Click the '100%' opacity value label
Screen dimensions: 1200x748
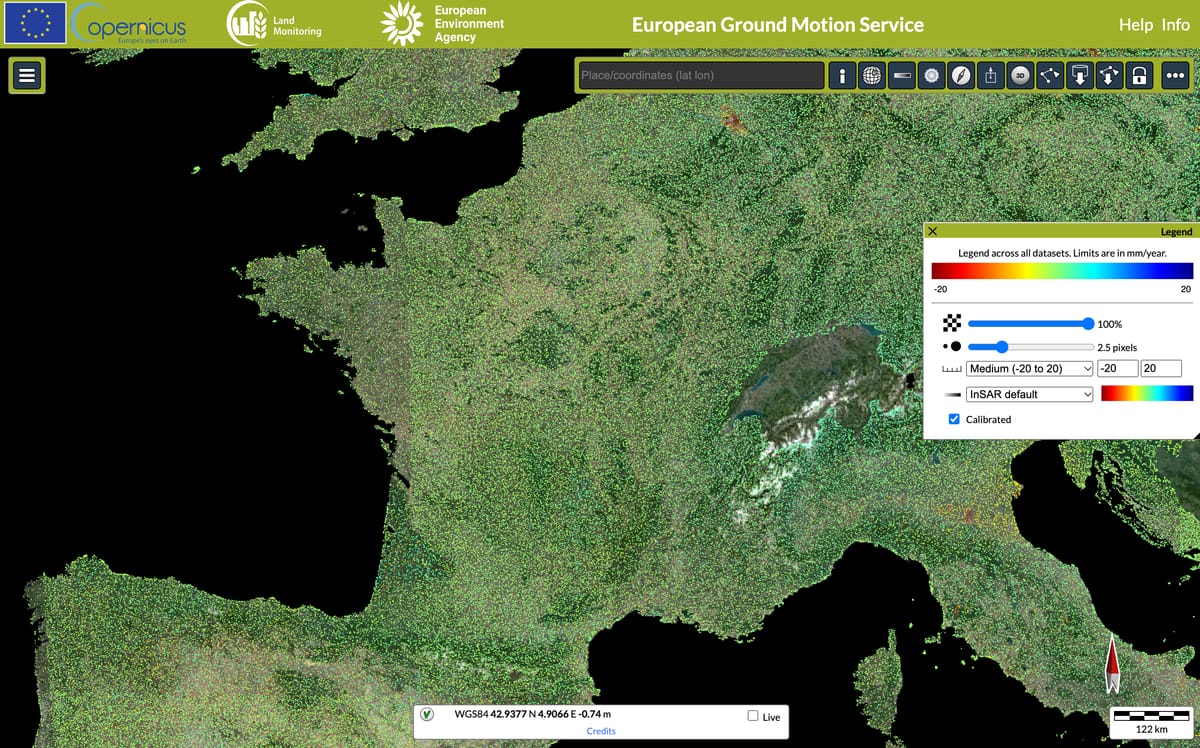(x=1110, y=324)
